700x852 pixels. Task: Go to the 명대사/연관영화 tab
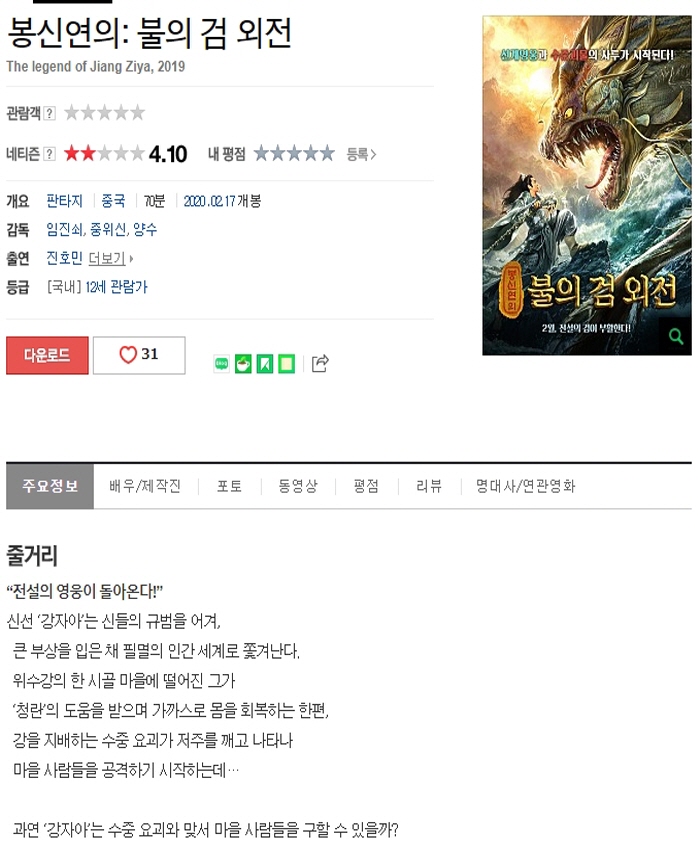point(525,486)
